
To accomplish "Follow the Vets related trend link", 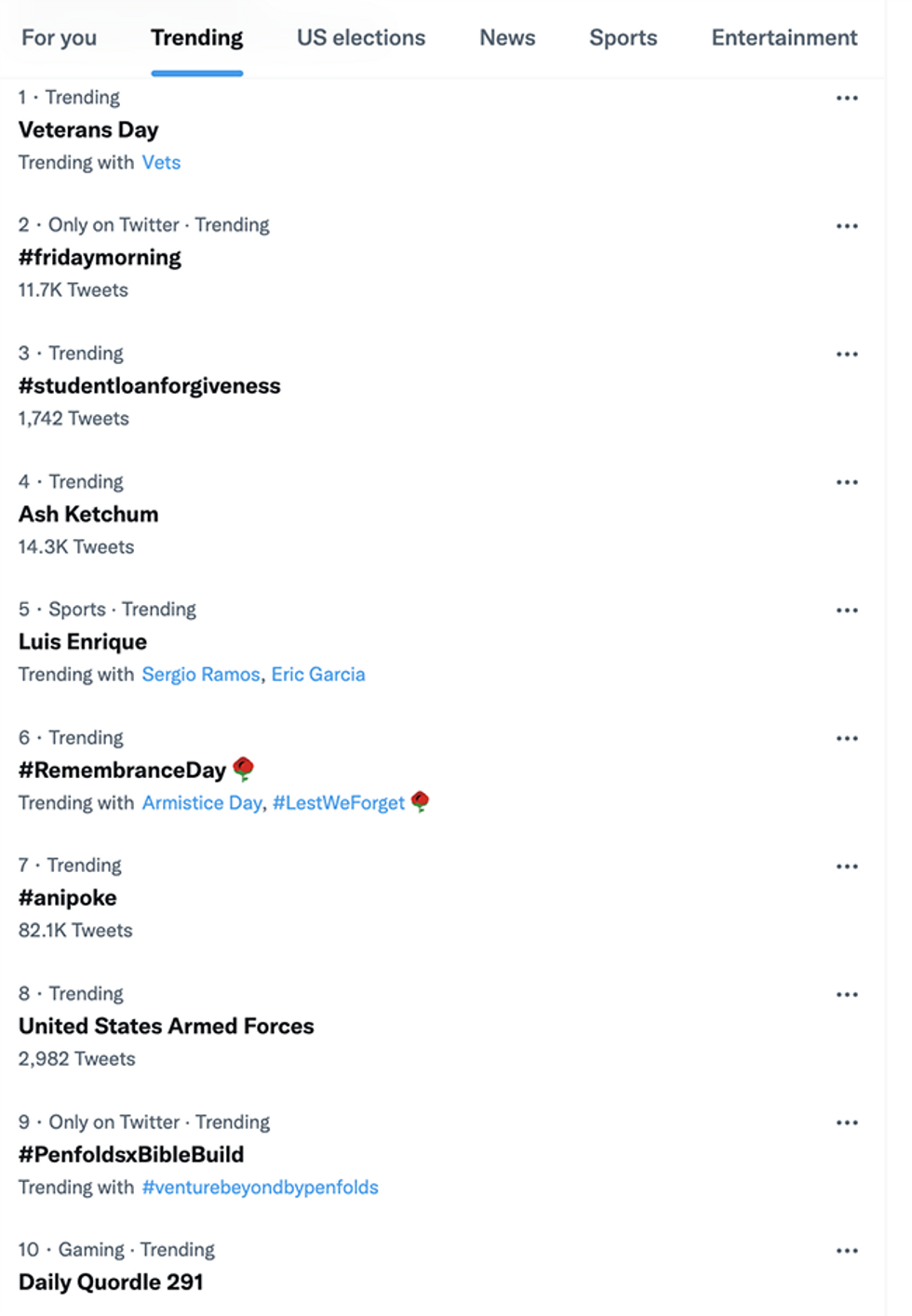I will coord(161,163).
